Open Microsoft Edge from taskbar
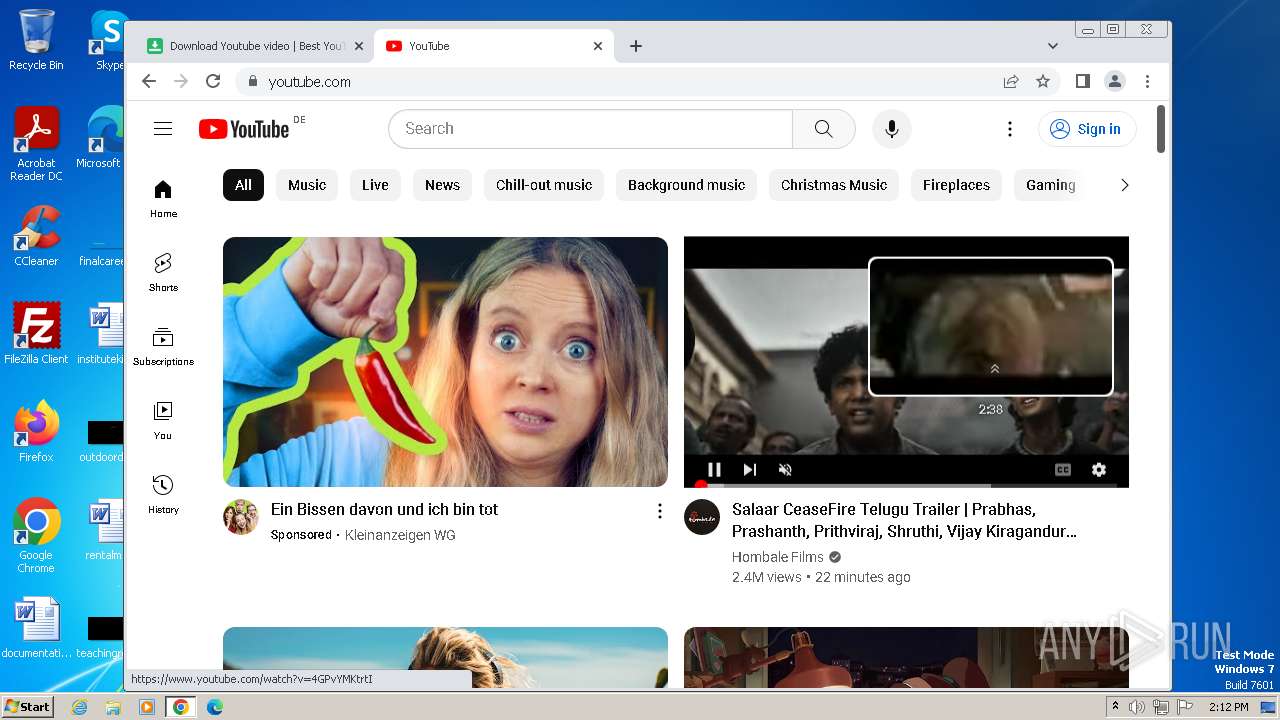This screenshot has height=720, width=1280. 214,707
